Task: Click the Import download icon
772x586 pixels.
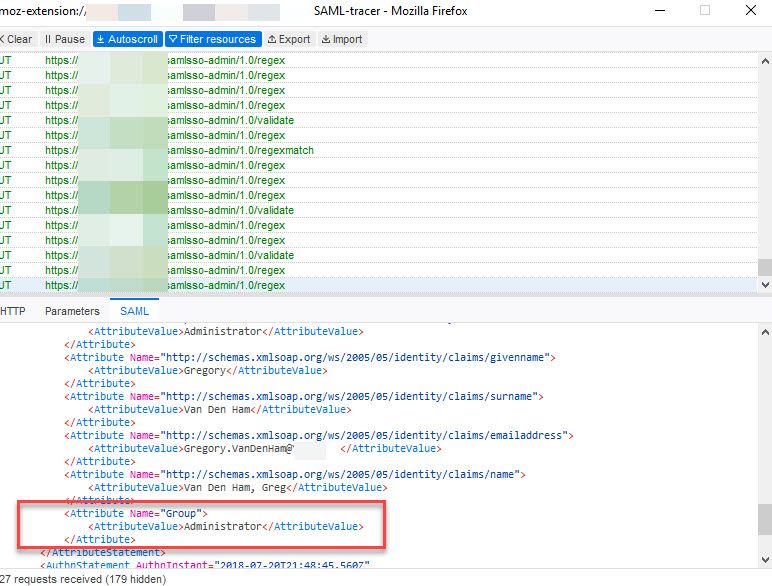Action: (x=325, y=39)
